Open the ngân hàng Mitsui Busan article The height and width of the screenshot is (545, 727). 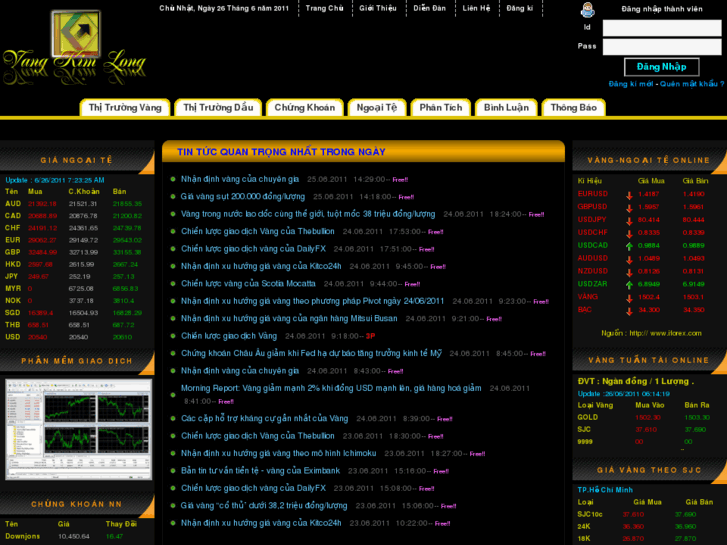pyautogui.click(x=289, y=319)
